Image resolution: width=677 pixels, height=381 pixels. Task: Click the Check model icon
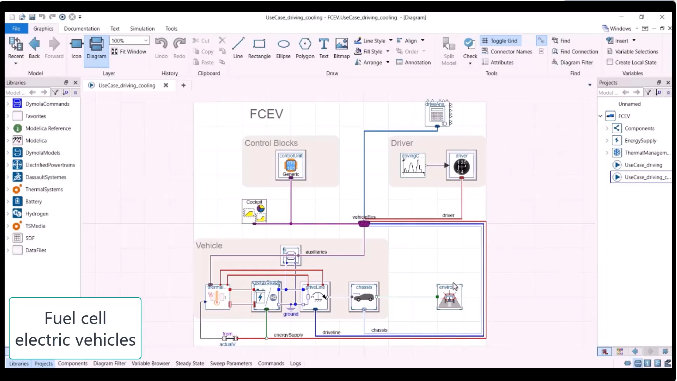pos(470,48)
